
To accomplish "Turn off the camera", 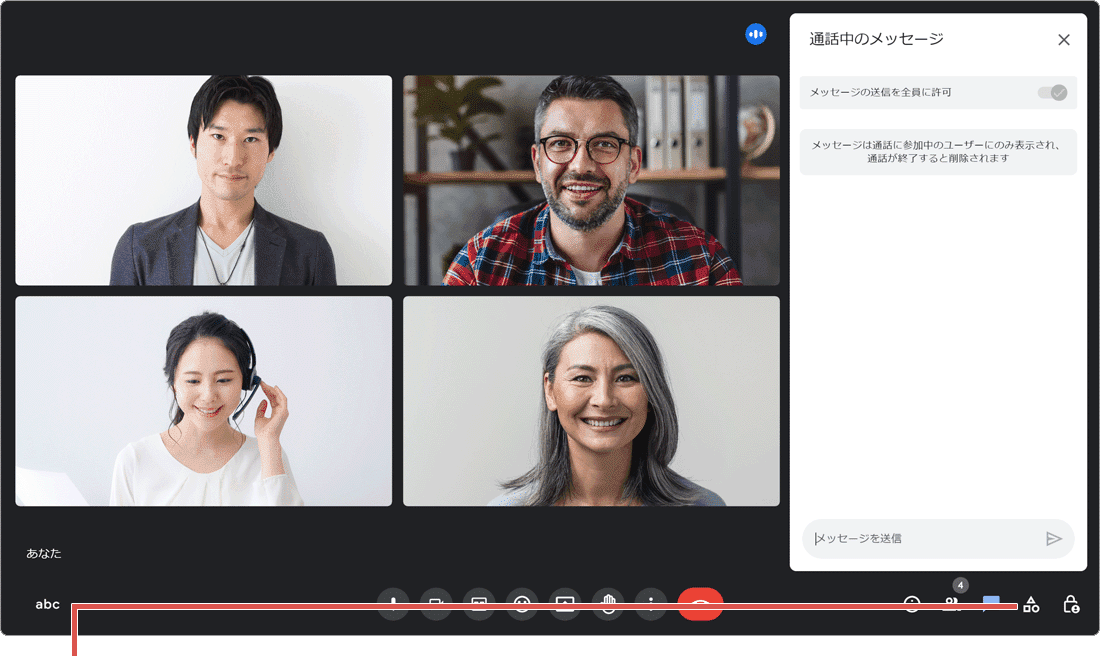I will 436,604.
